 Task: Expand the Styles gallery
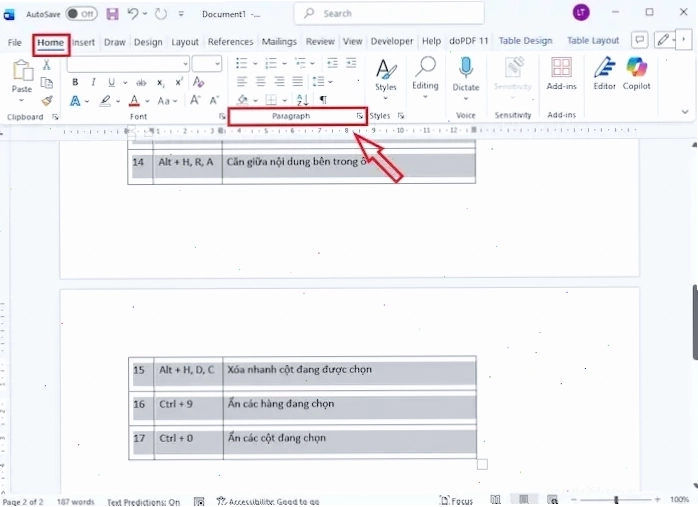(x=386, y=98)
